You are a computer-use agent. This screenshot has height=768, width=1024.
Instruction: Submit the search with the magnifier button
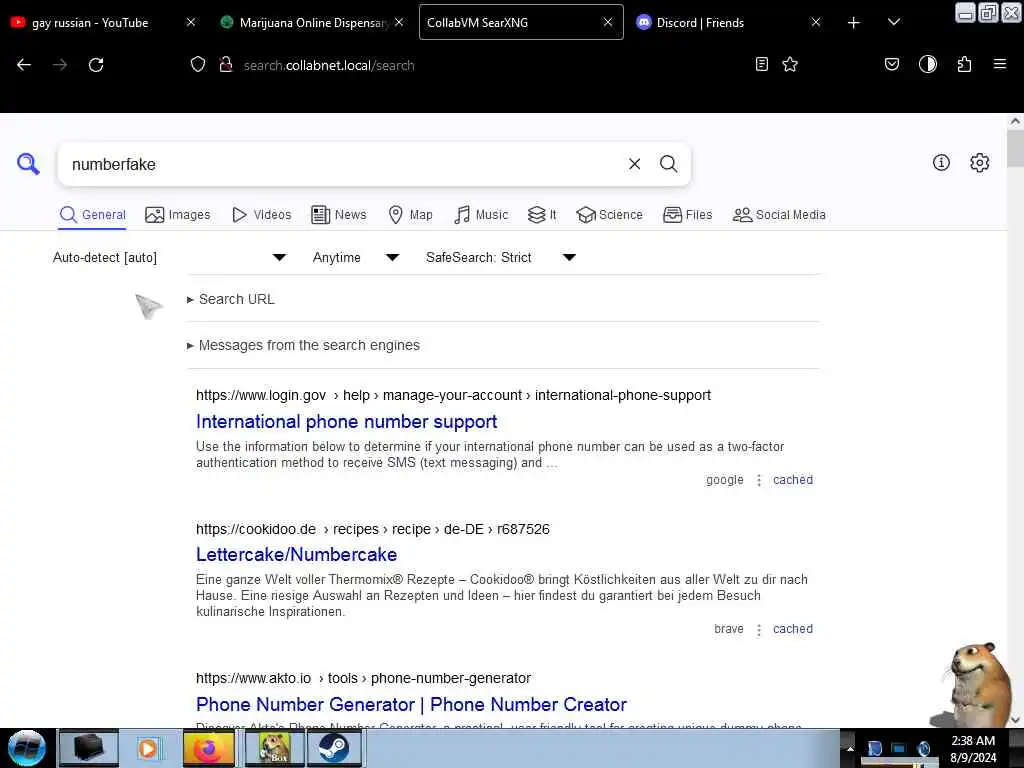coord(668,164)
